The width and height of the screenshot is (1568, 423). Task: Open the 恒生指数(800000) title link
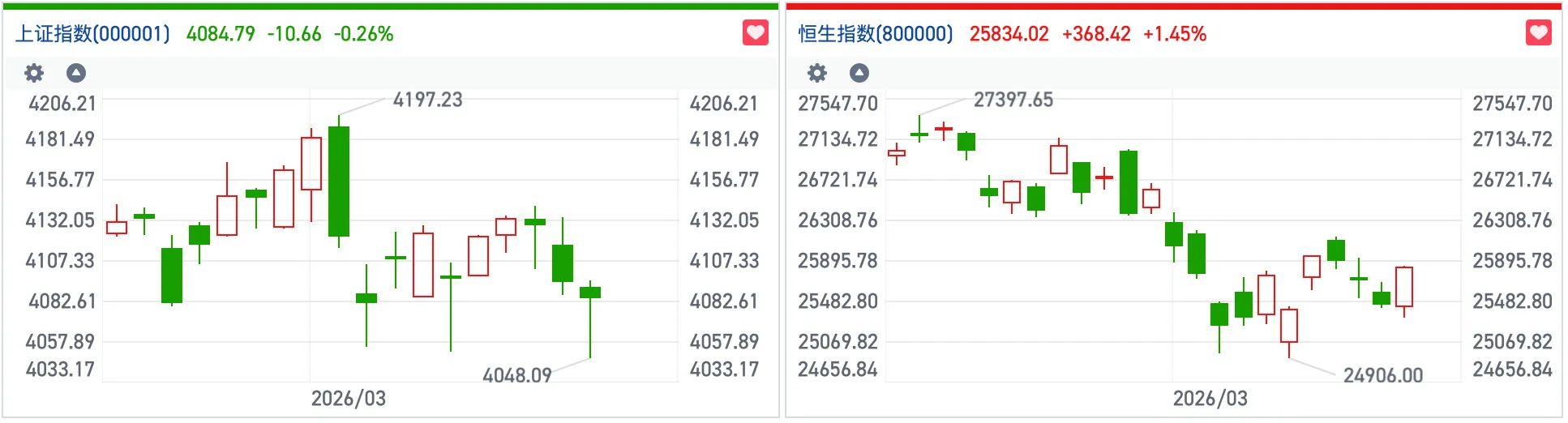point(876,34)
